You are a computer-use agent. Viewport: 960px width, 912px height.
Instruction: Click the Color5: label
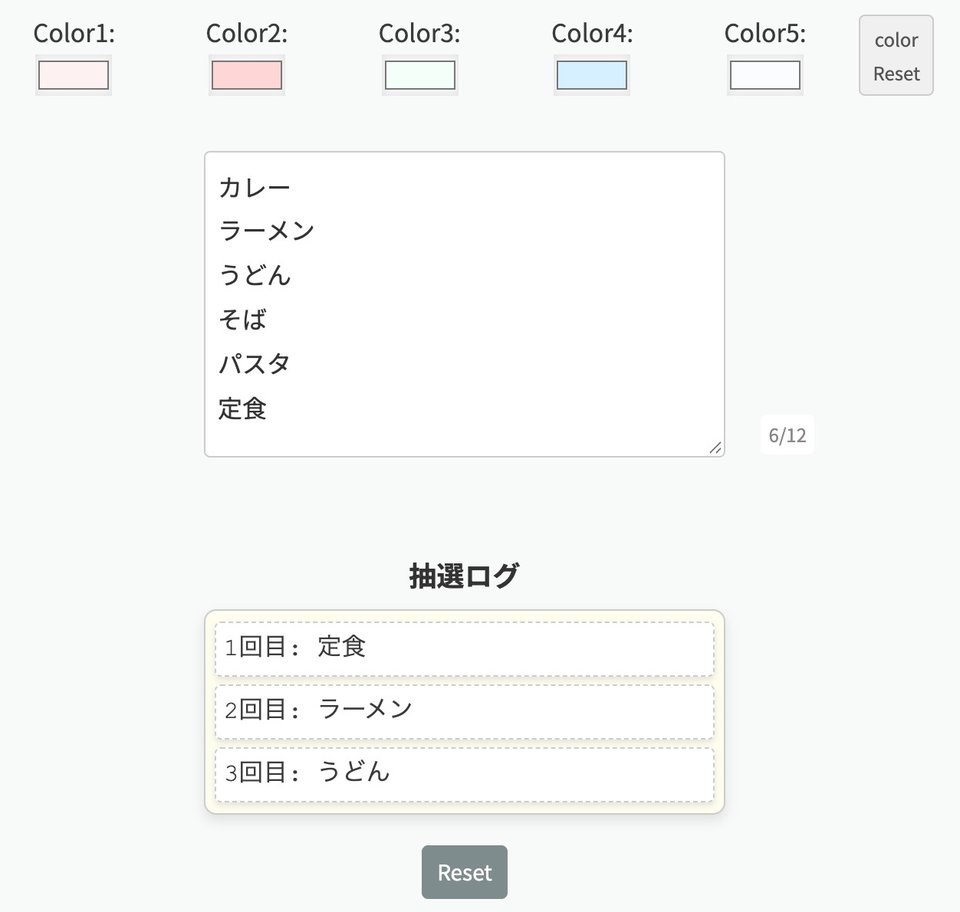click(765, 34)
